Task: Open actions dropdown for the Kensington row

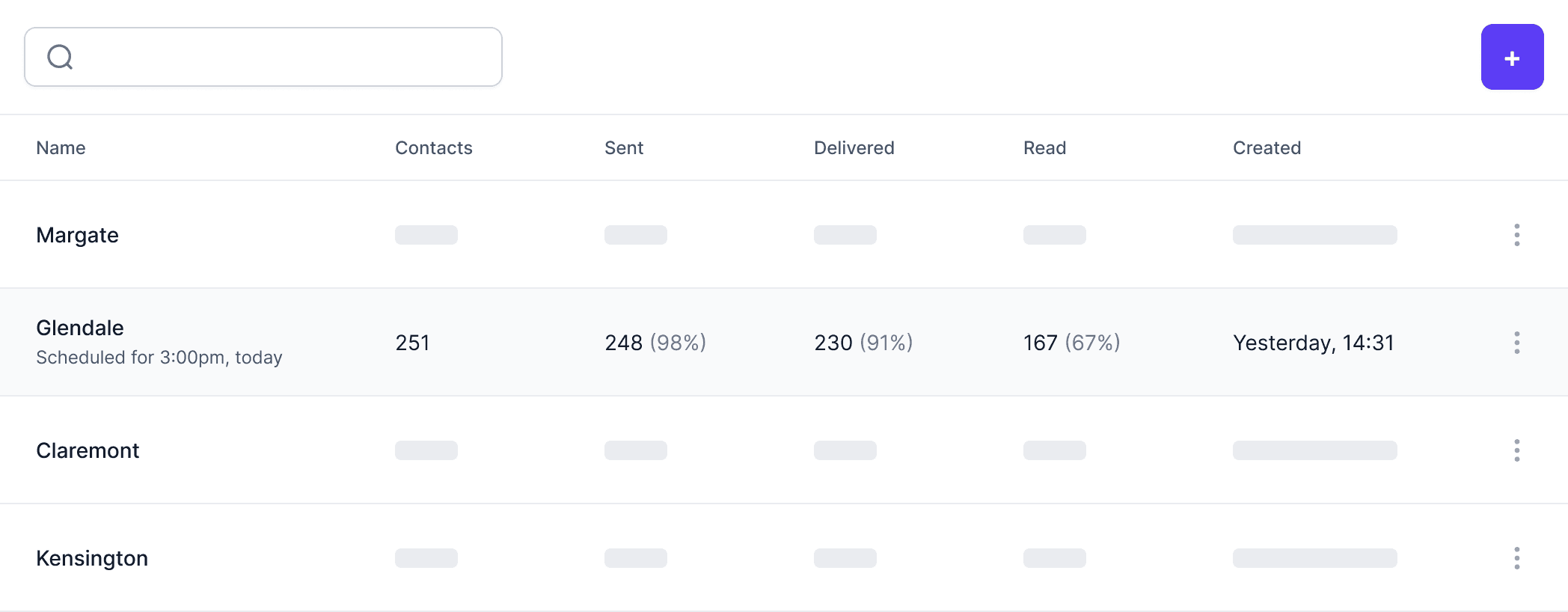Action: coord(1517,557)
